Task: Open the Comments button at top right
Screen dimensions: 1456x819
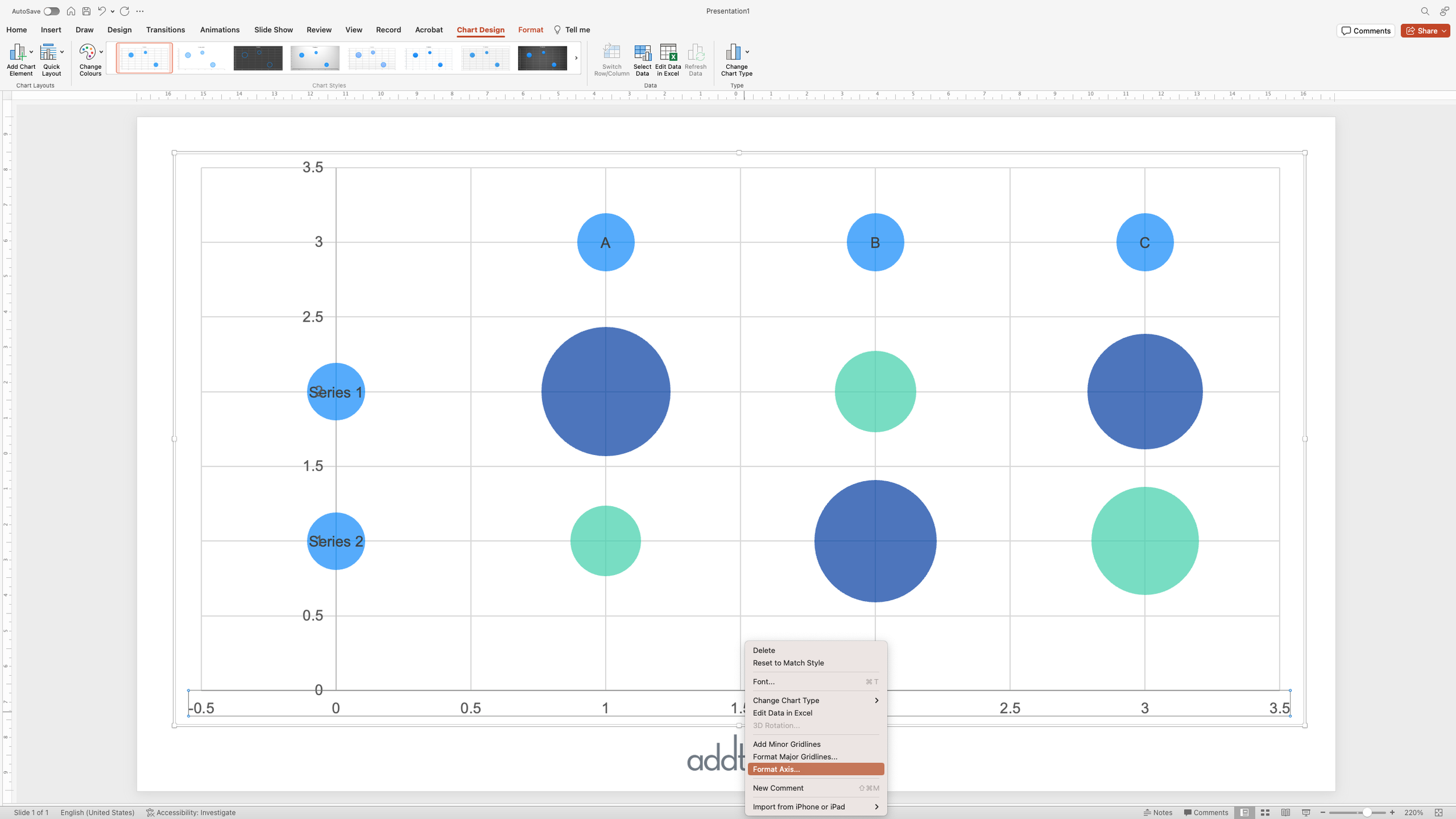Action: (1366, 31)
